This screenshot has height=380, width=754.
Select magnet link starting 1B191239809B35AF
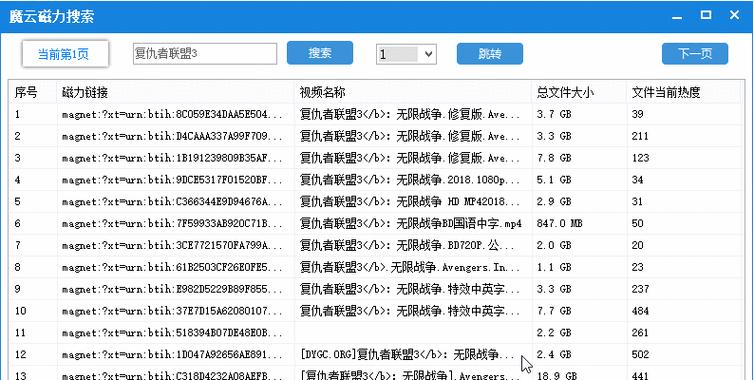point(172,158)
